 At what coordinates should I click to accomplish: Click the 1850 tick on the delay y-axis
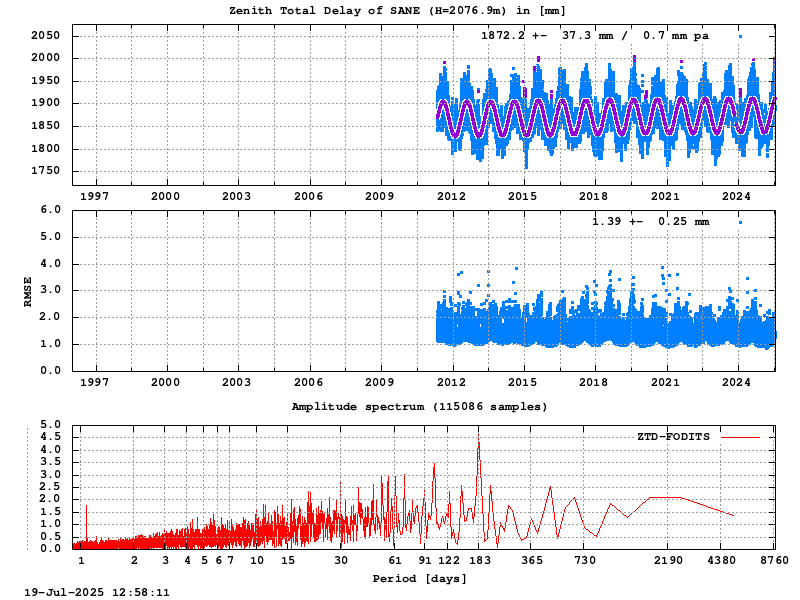(45, 126)
